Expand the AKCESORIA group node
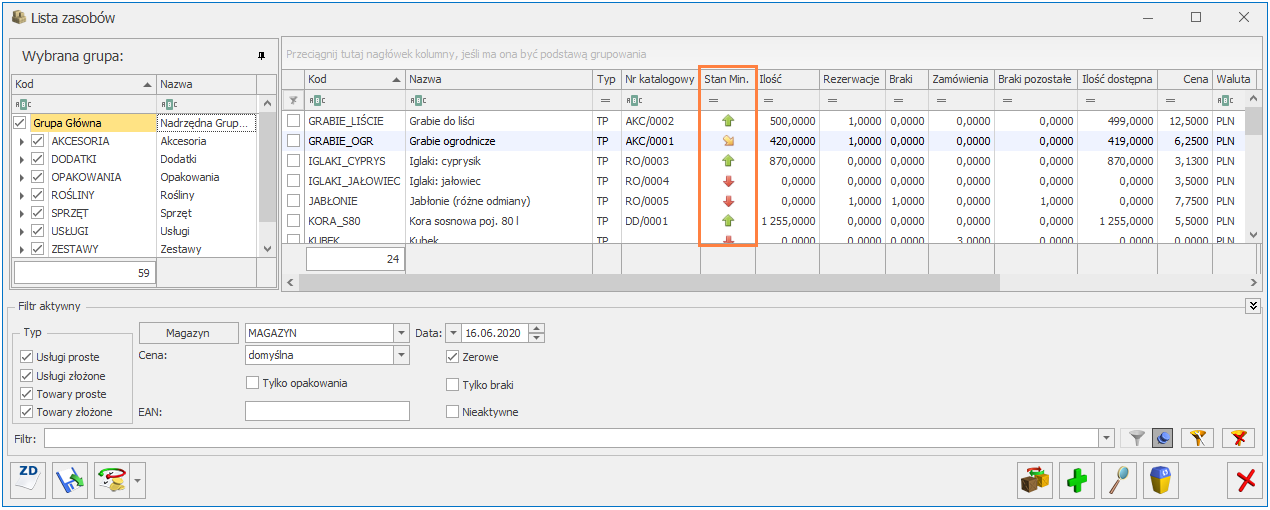 22,141
